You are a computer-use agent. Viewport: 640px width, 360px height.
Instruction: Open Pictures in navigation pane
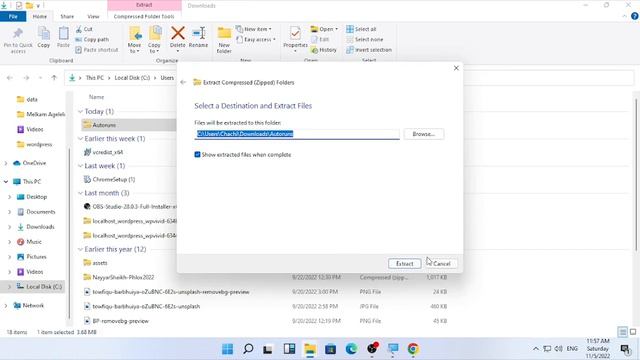click(x=36, y=257)
